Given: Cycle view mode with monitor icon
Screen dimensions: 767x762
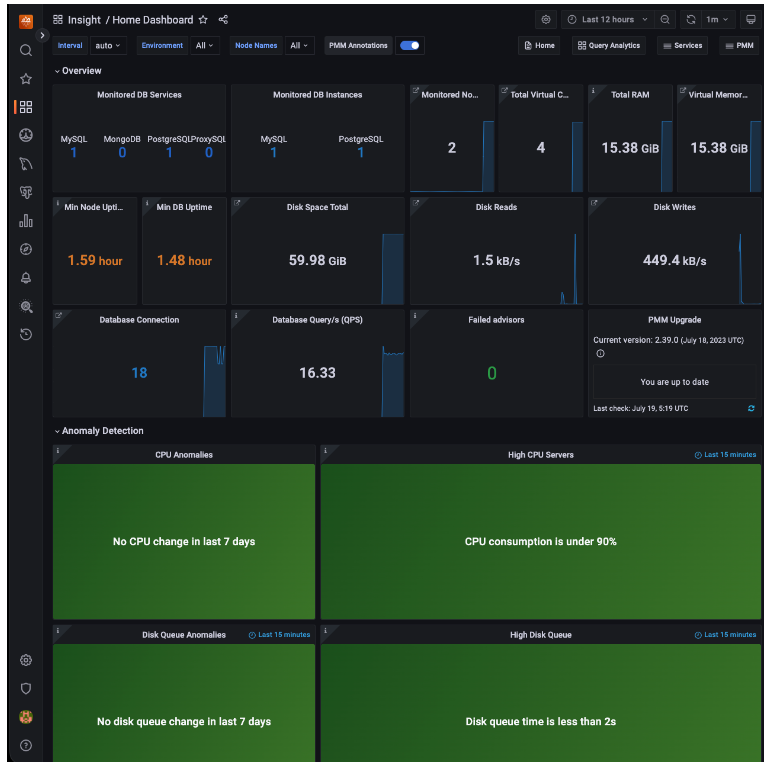Looking at the screenshot, I should point(750,20).
